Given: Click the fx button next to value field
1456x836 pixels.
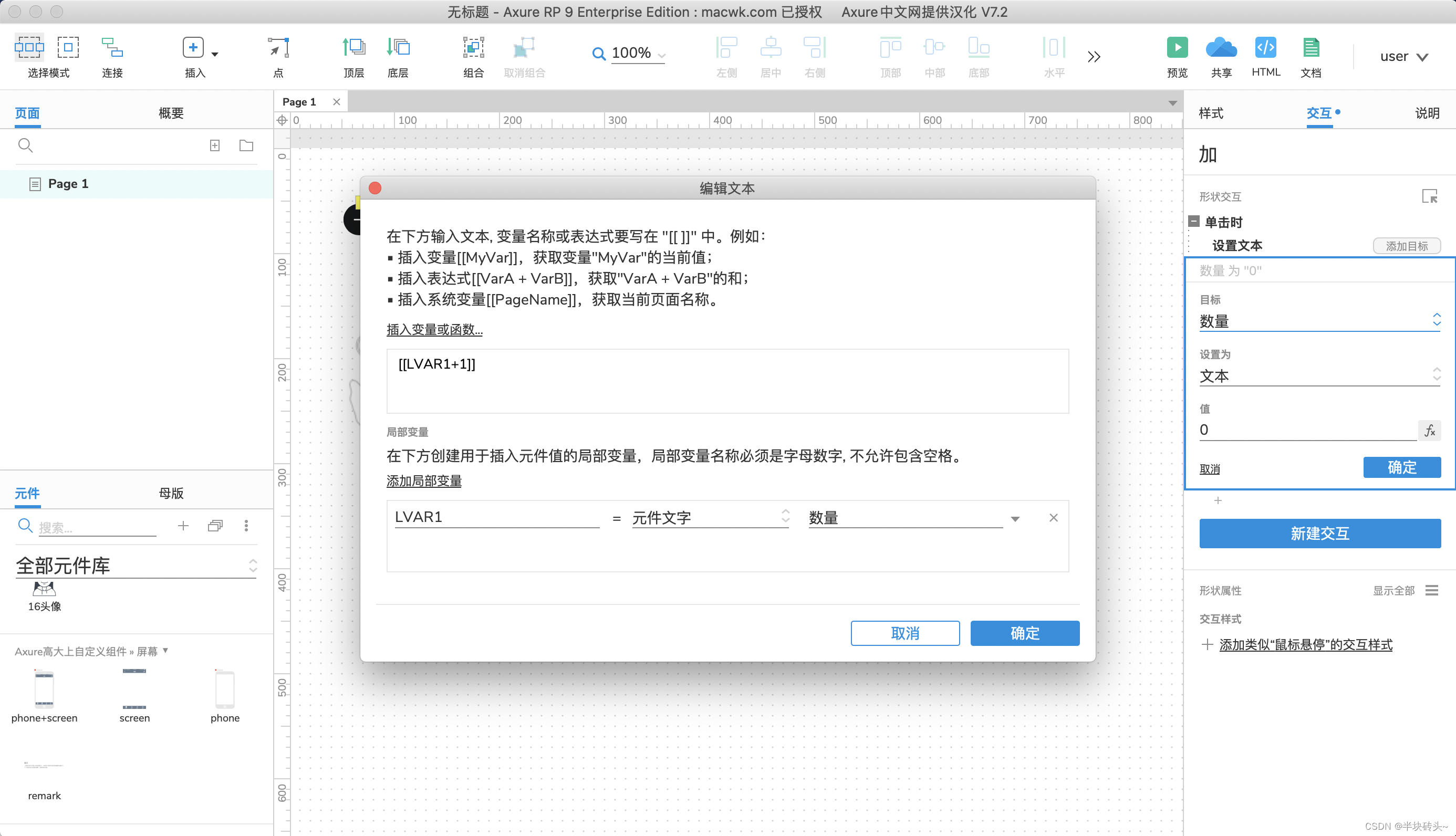Looking at the screenshot, I should point(1430,431).
